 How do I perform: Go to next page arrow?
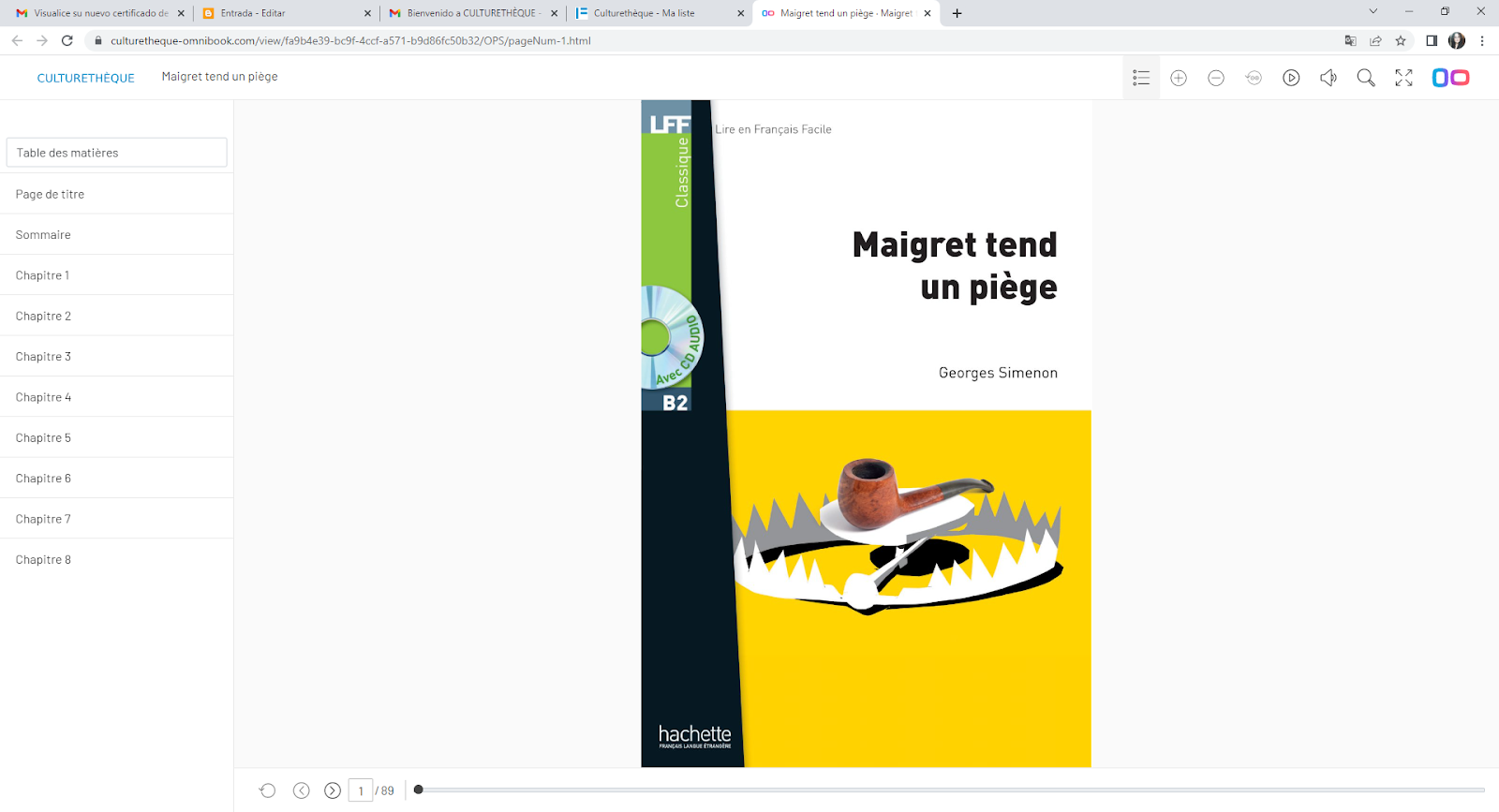pos(333,790)
